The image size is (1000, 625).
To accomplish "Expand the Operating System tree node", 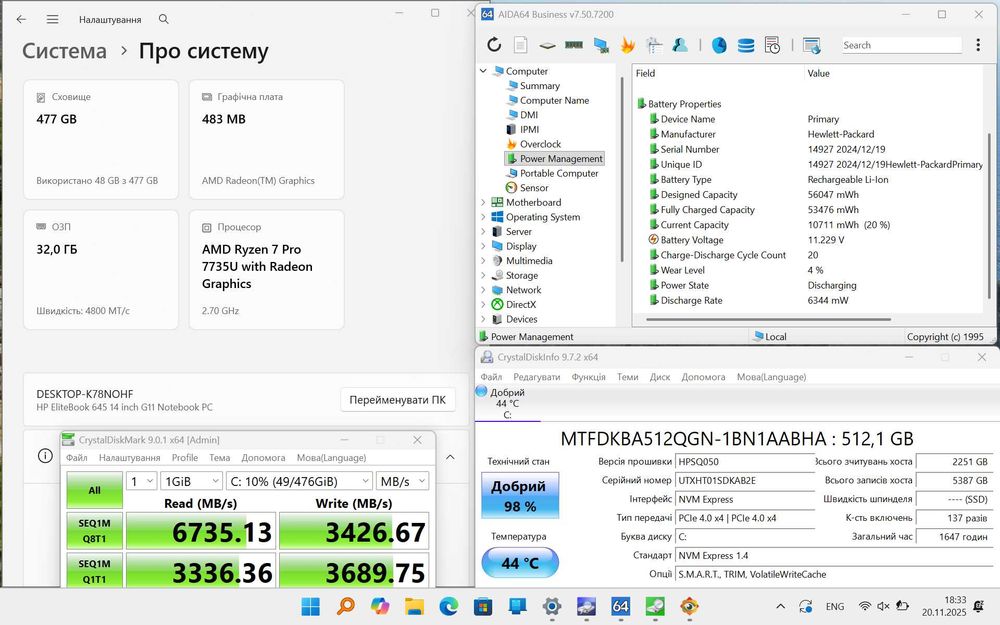I will point(483,217).
